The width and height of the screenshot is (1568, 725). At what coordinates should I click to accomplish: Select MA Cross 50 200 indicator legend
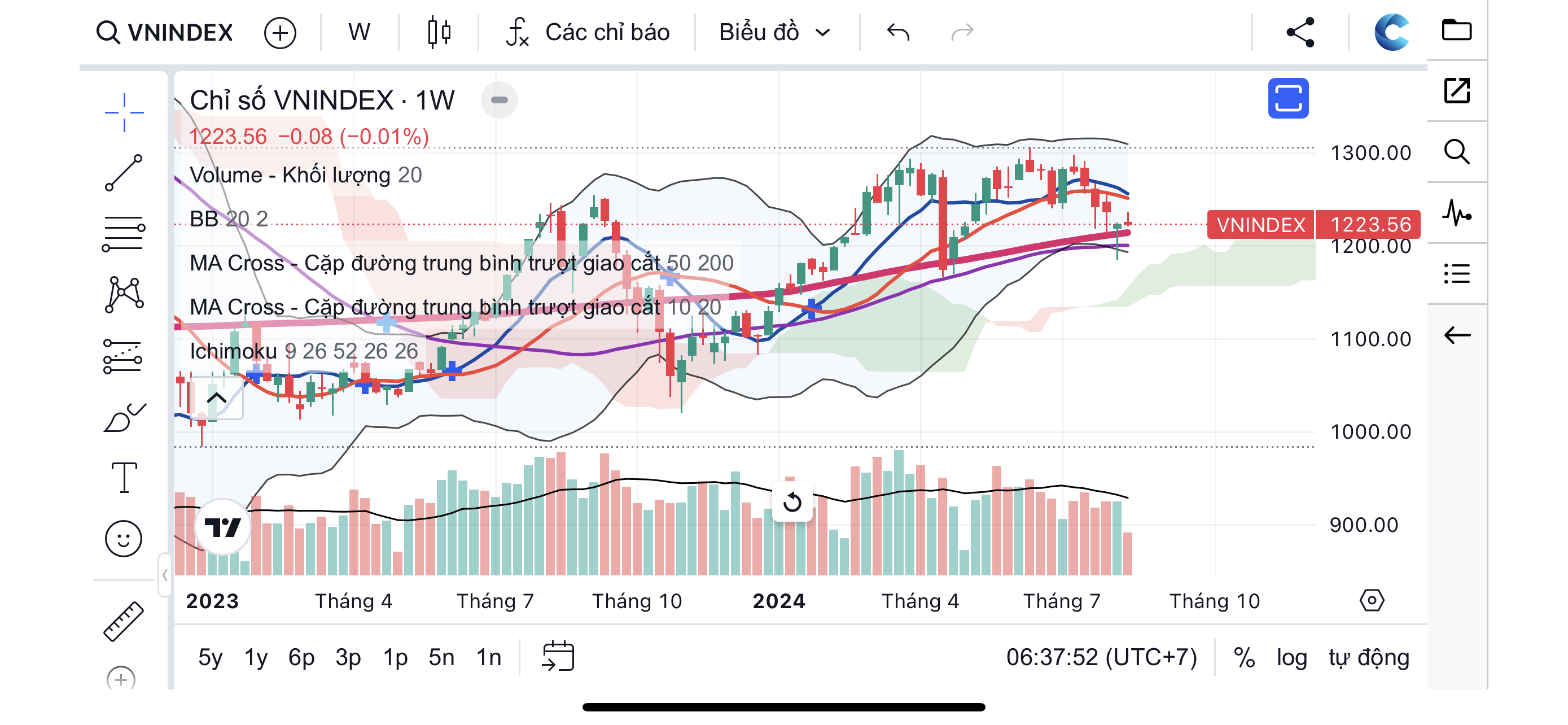[x=461, y=263]
